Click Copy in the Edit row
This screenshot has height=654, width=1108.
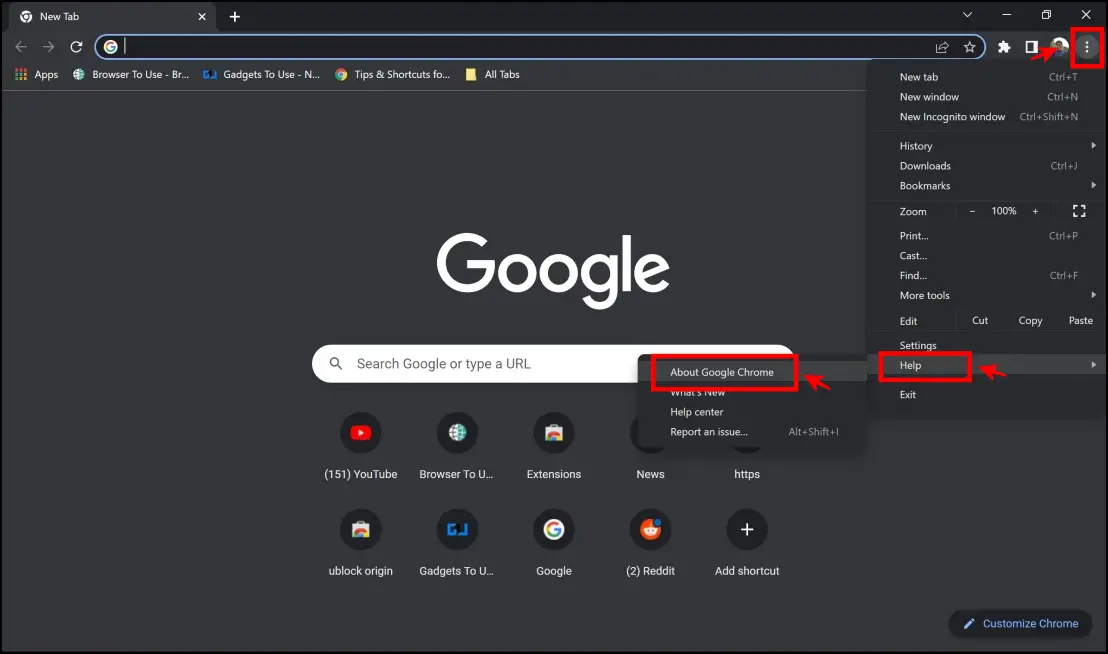point(1030,321)
